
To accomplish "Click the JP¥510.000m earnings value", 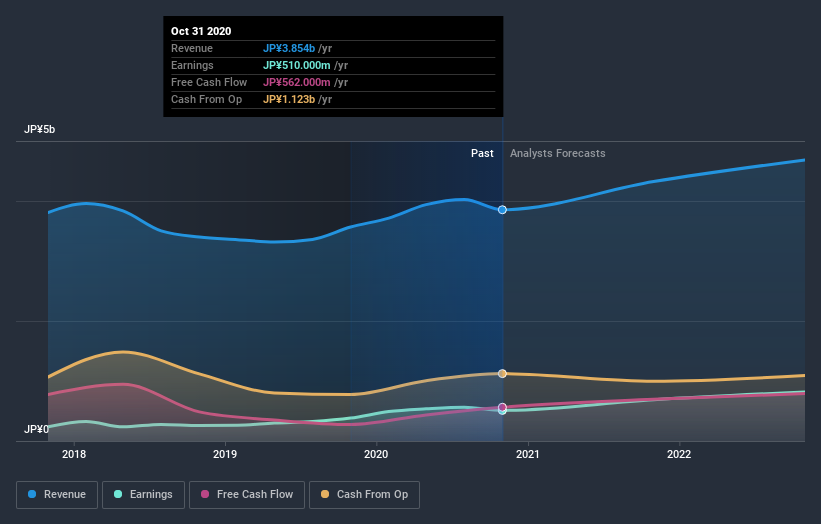I will pyautogui.click(x=296, y=65).
